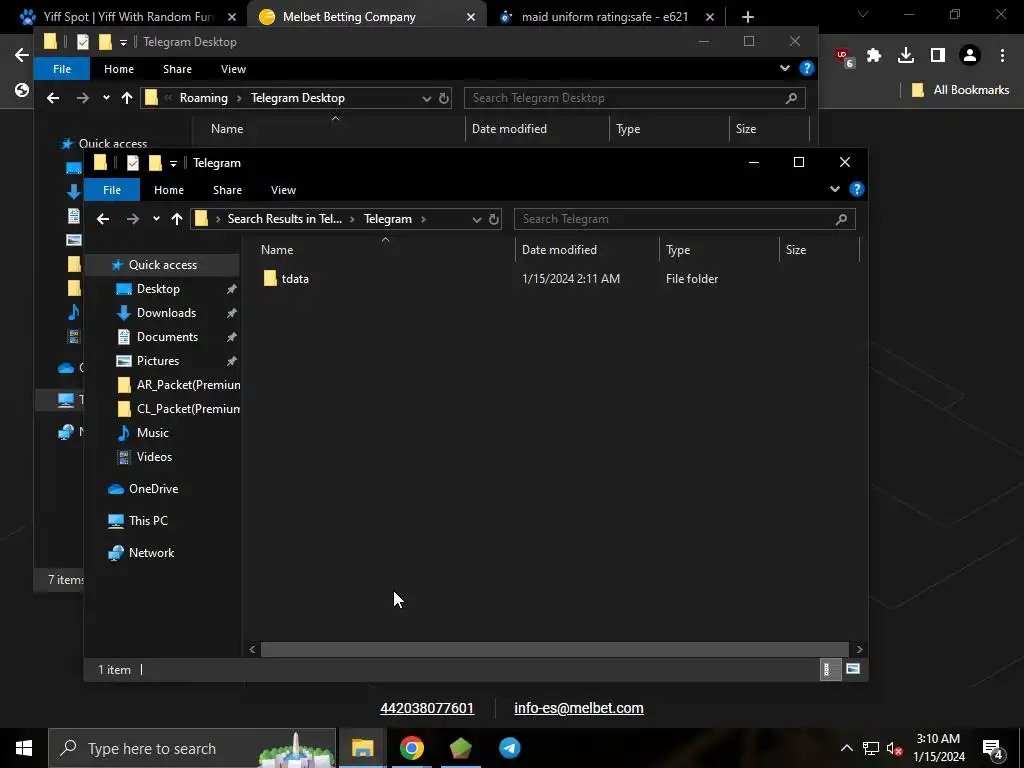Viewport: 1024px width, 768px height.
Task: Open Share ribbon tab in Telegram window
Action: 227,190
